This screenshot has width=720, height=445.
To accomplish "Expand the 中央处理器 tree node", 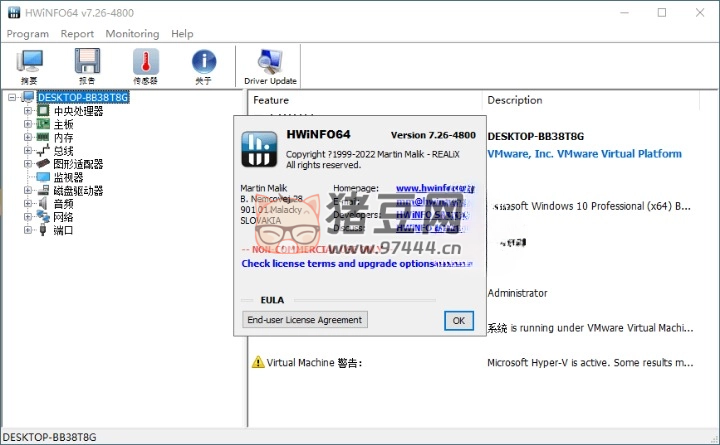I will [28, 111].
